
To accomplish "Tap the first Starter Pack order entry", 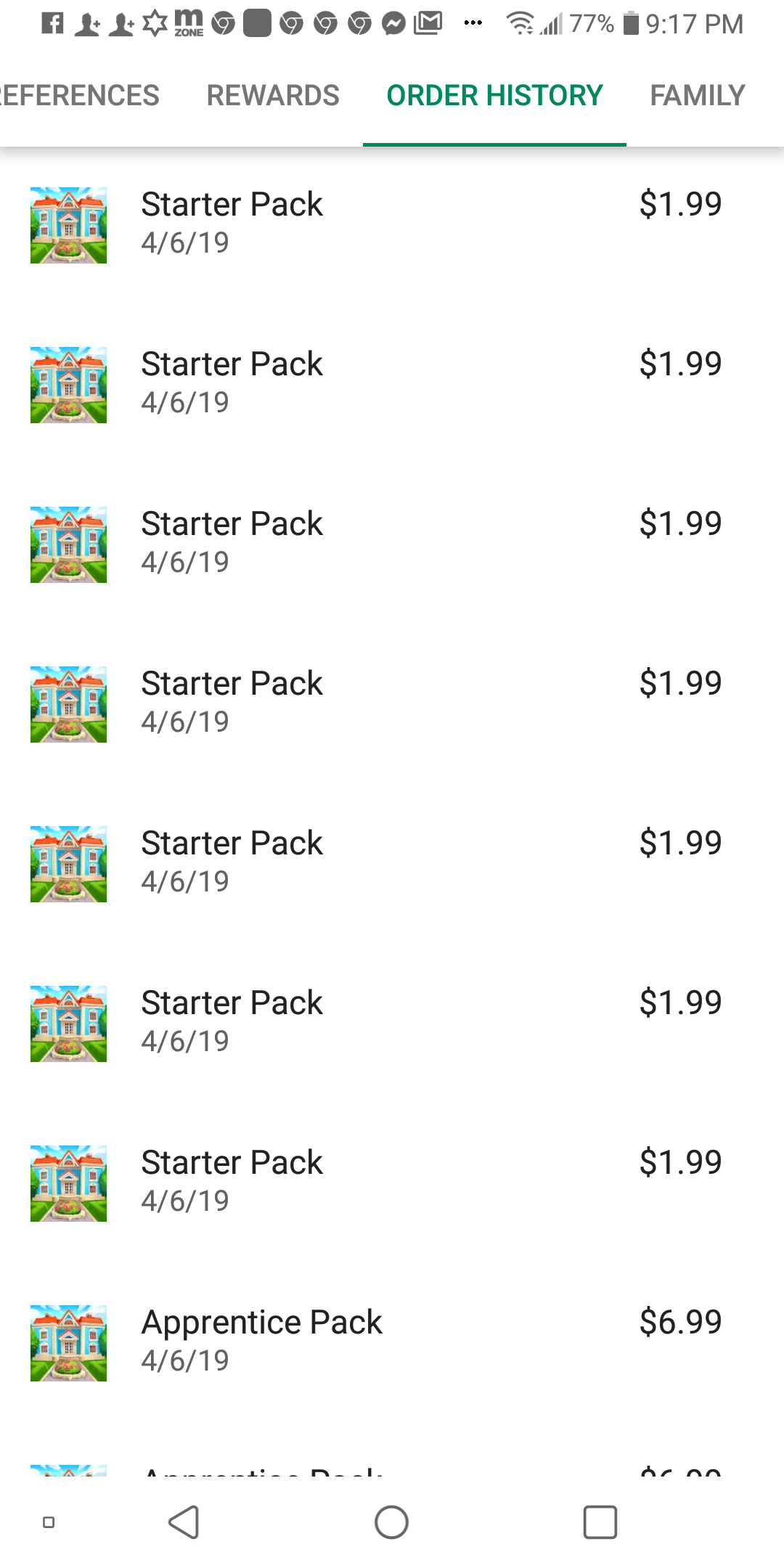I will coord(392,221).
